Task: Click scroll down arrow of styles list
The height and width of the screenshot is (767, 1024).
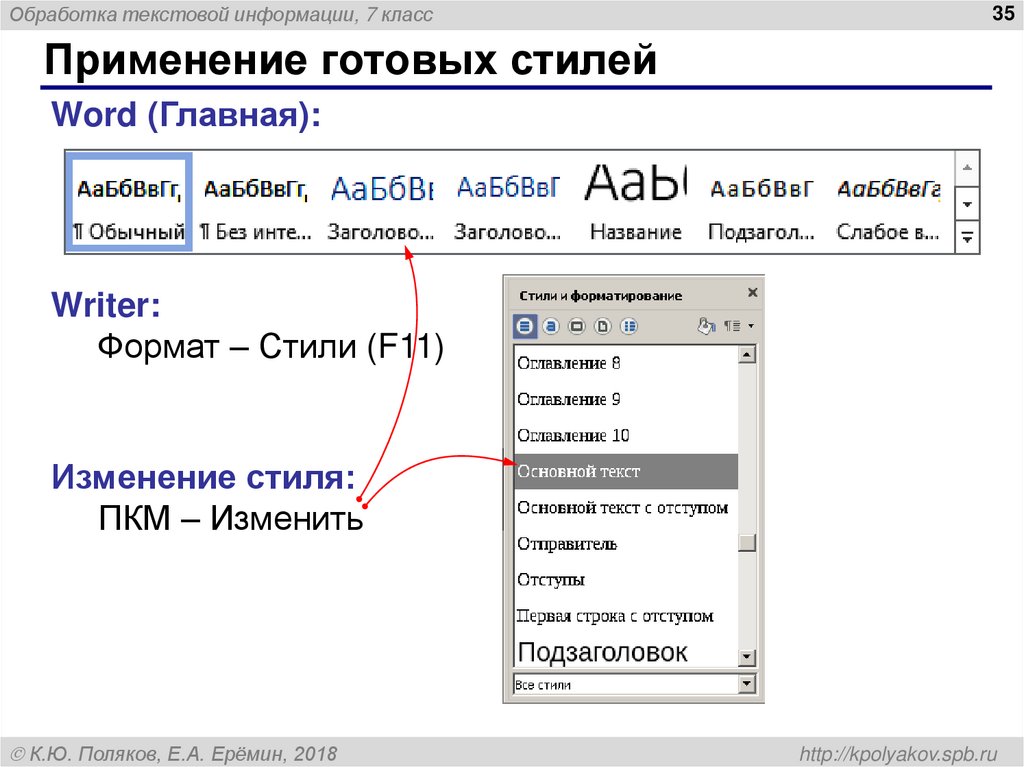Action: 746,657
